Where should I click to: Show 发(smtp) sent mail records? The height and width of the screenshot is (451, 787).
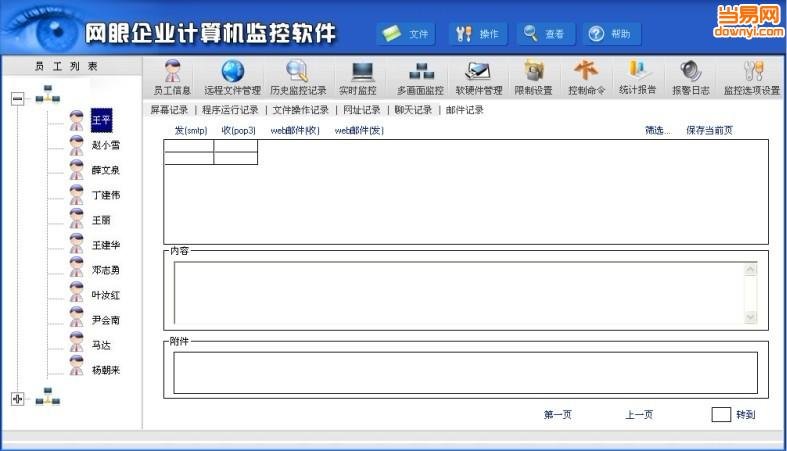pos(191,130)
